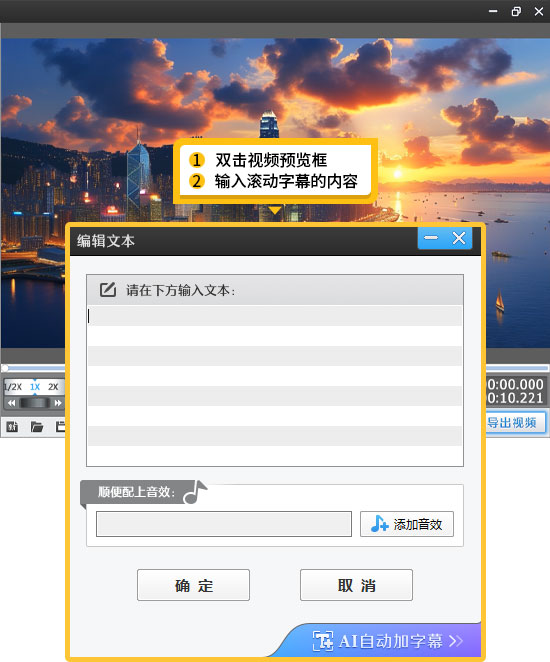Select the 2X playback speed
The image size is (550, 662).
53,386
